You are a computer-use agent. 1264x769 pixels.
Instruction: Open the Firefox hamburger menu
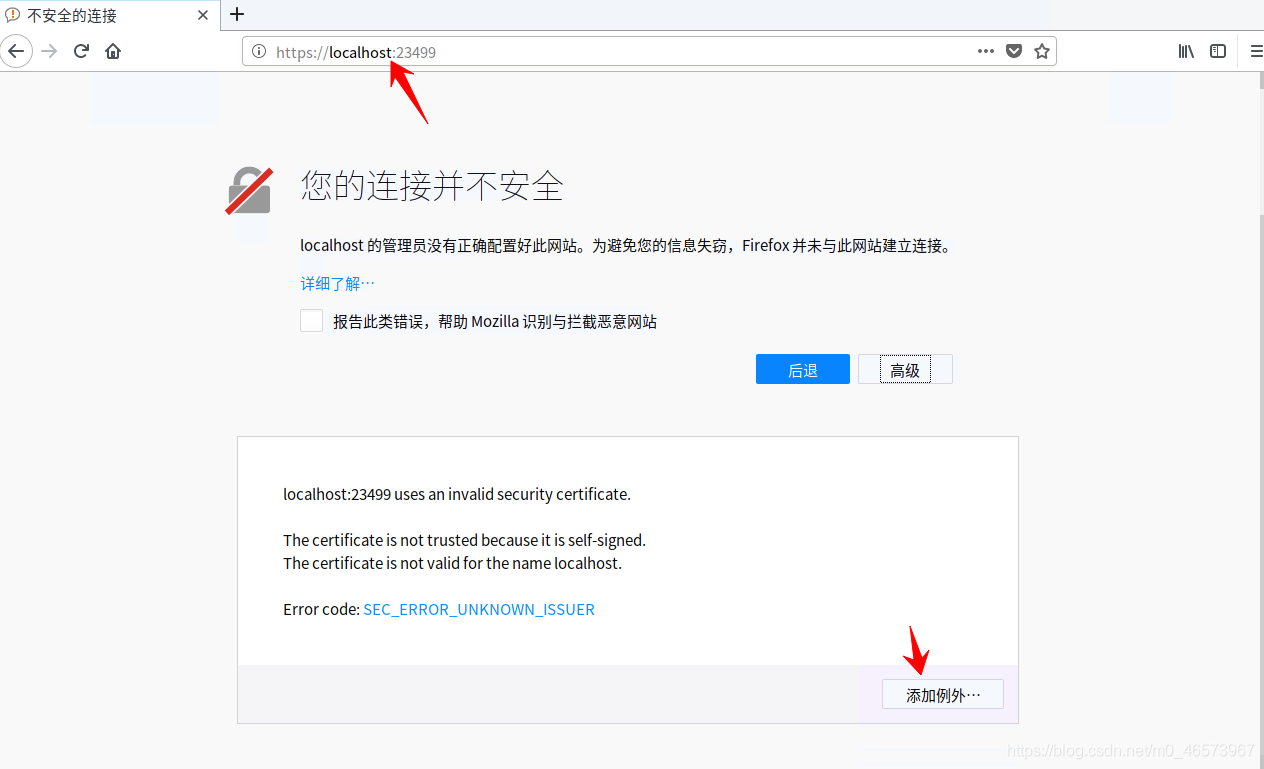(1256, 51)
